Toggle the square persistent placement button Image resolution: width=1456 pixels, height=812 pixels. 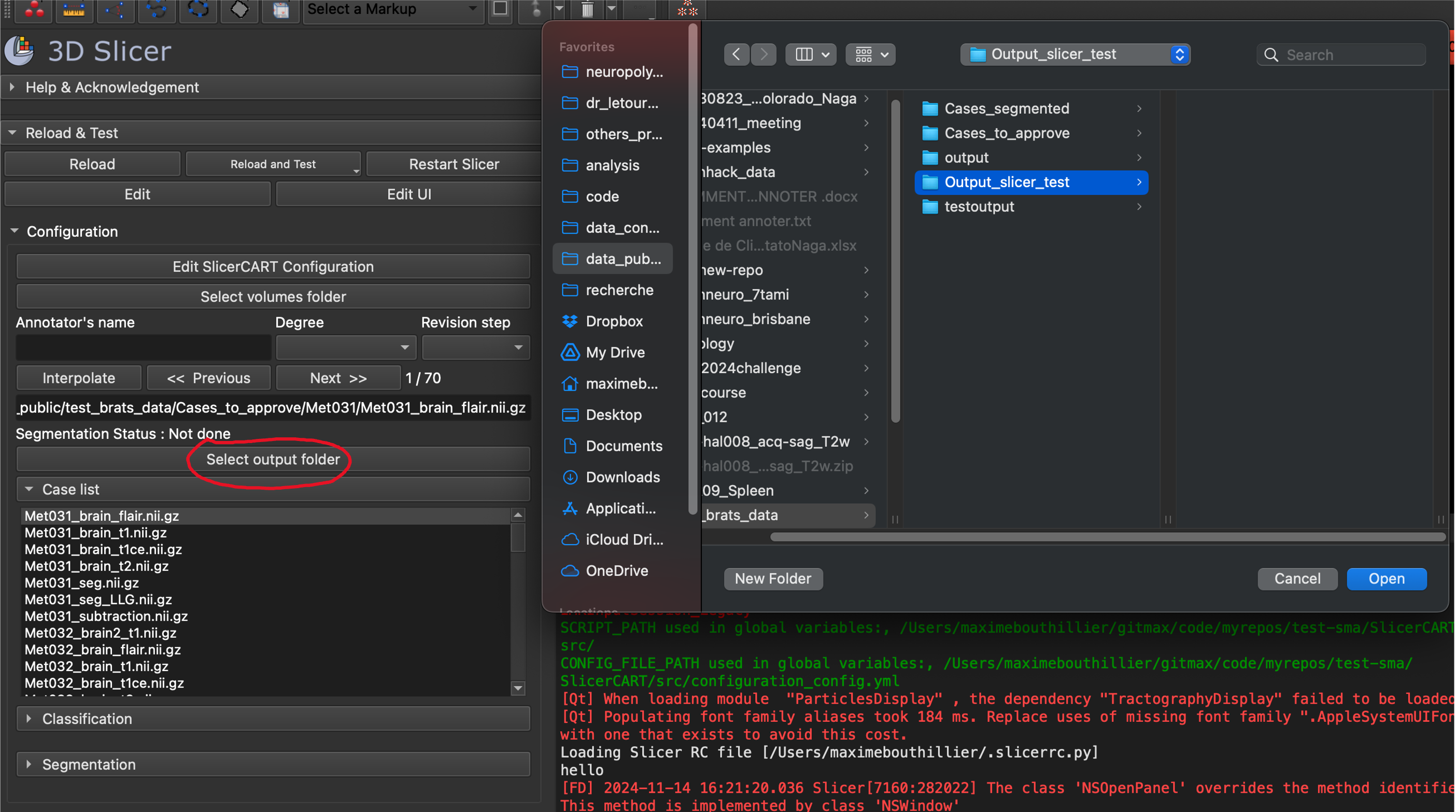500,9
